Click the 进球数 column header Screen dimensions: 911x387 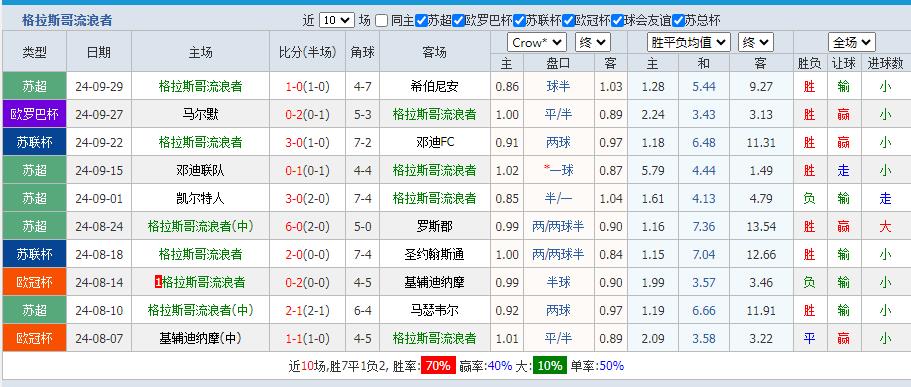pyautogui.click(x=885, y=63)
